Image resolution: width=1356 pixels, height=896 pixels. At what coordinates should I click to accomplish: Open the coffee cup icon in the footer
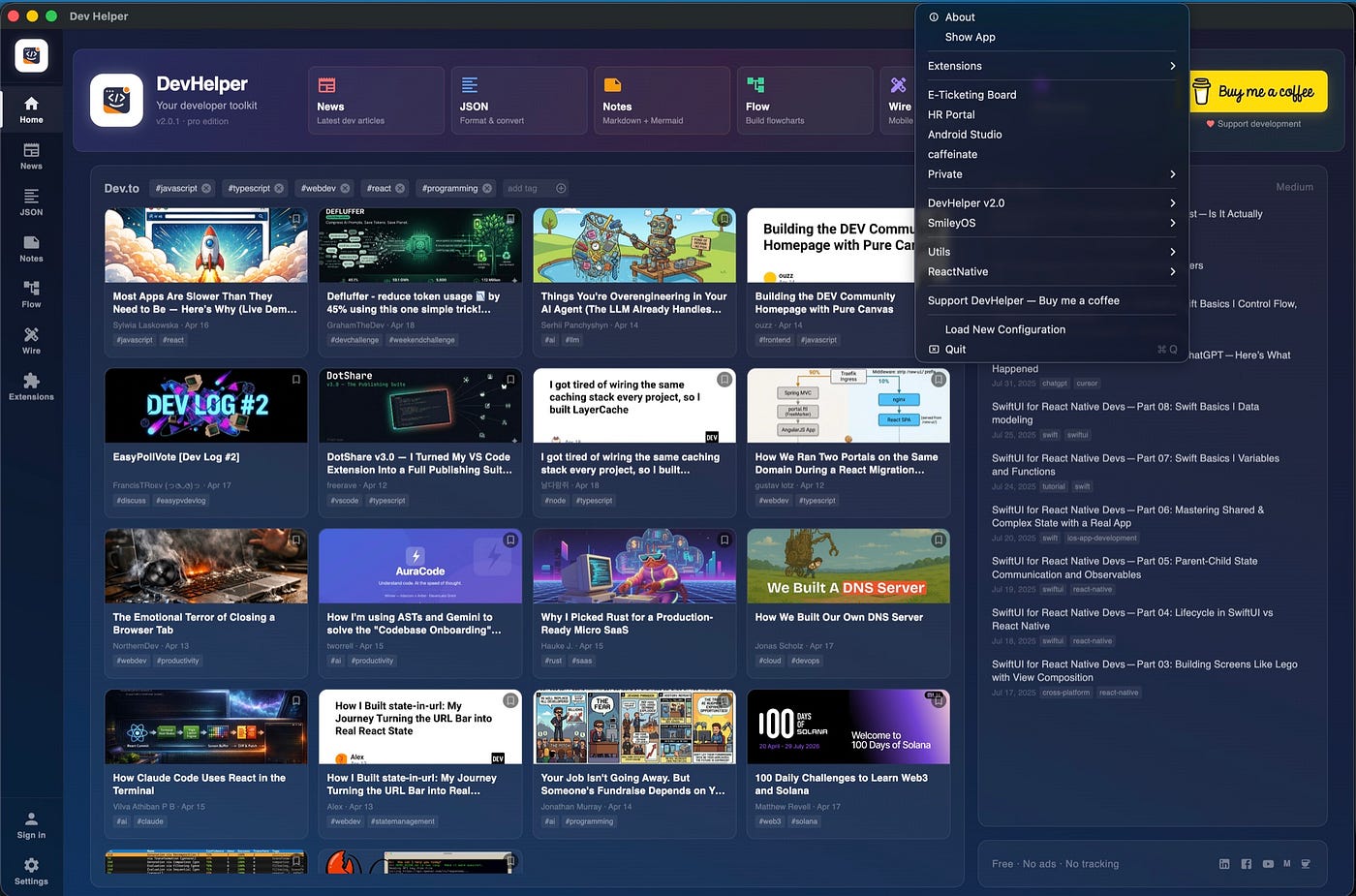click(1306, 864)
